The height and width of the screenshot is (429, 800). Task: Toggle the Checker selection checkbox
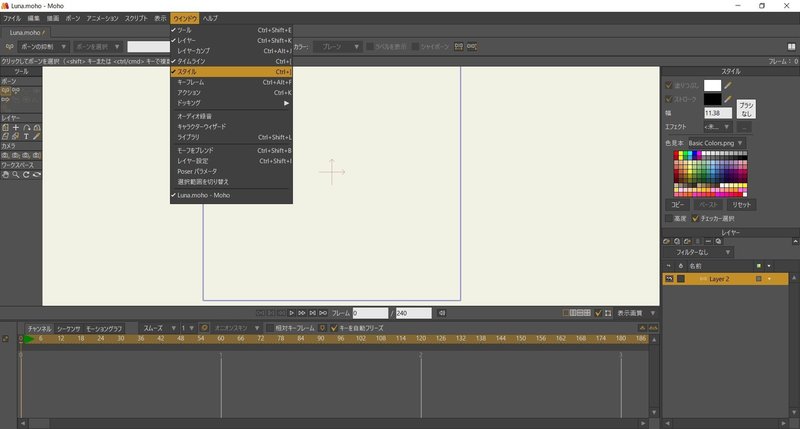pos(695,218)
